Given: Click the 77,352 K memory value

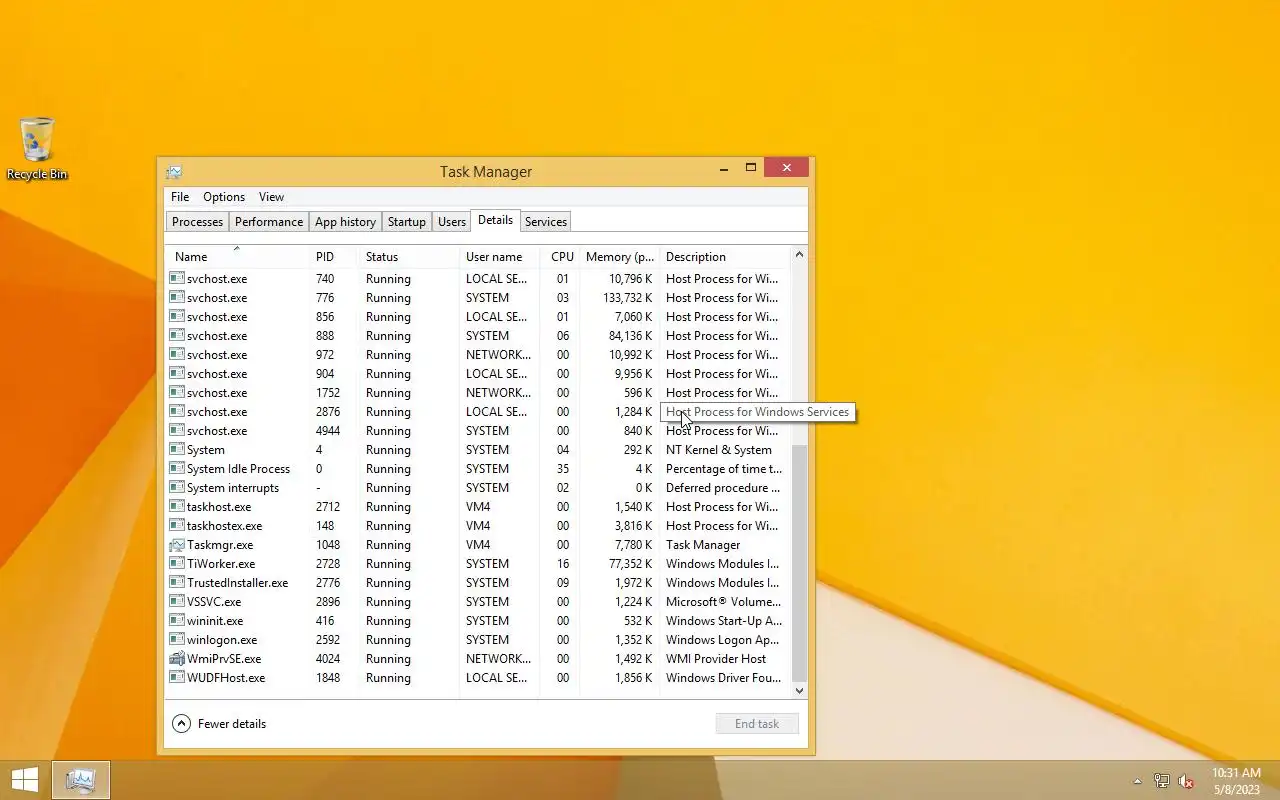Looking at the screenshot, I should click(630, 564).
